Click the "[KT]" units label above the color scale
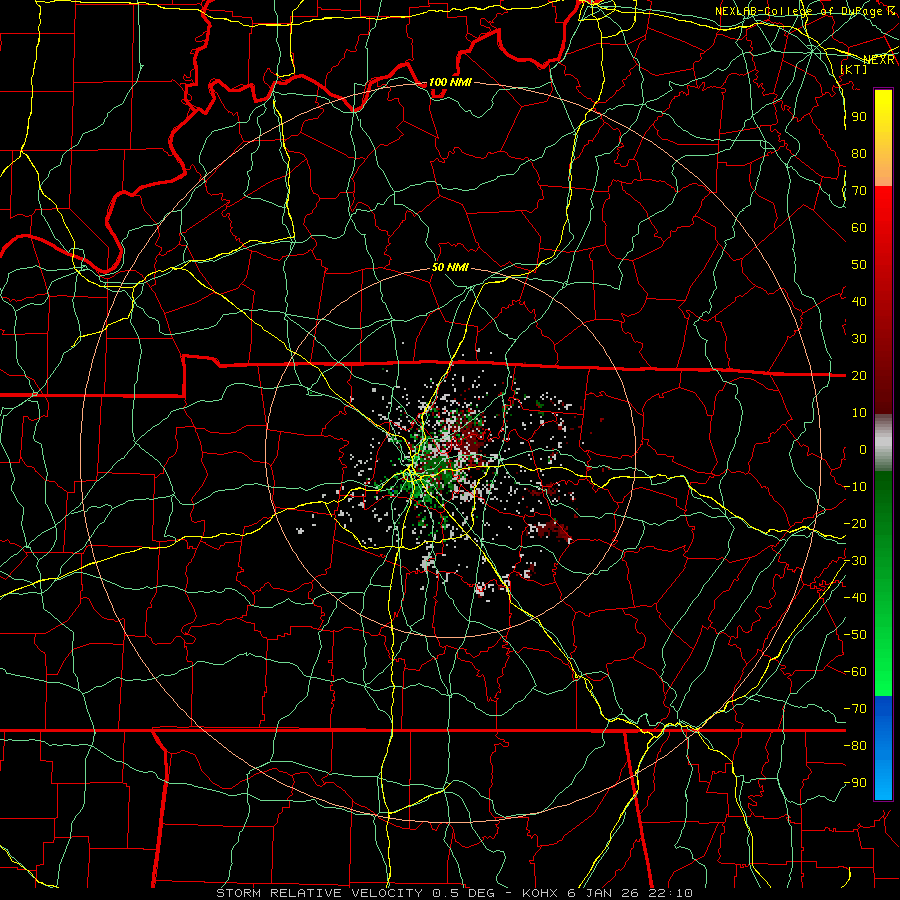This screenshot has height=900, width=900. 854,69
